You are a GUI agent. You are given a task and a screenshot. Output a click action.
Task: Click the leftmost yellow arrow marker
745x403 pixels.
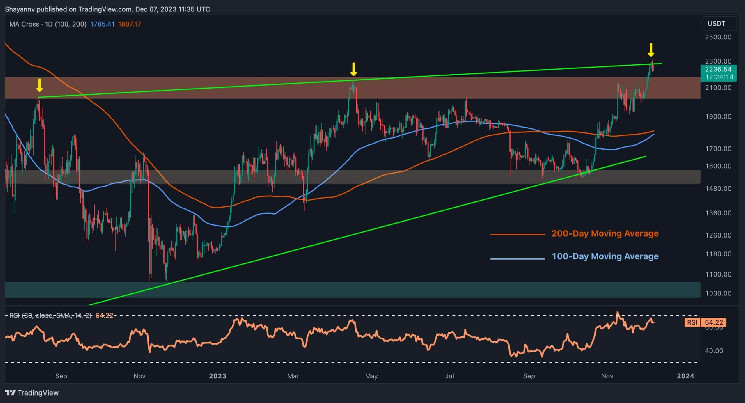pyautogui.click(x=39, y=86)
